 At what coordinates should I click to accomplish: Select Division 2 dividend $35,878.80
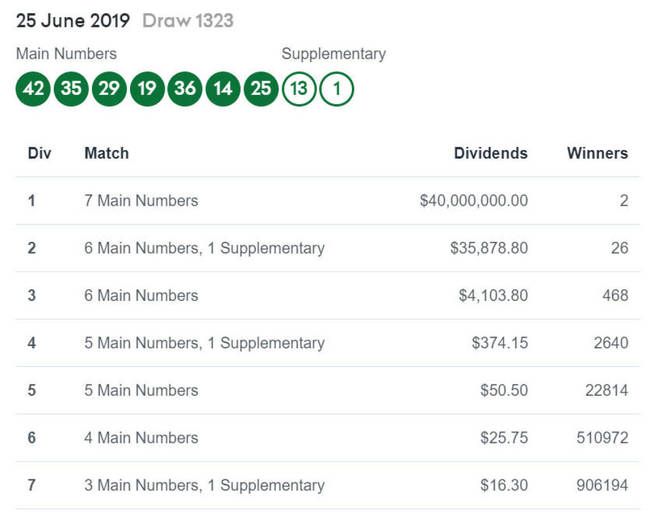[x=489, y=248]
